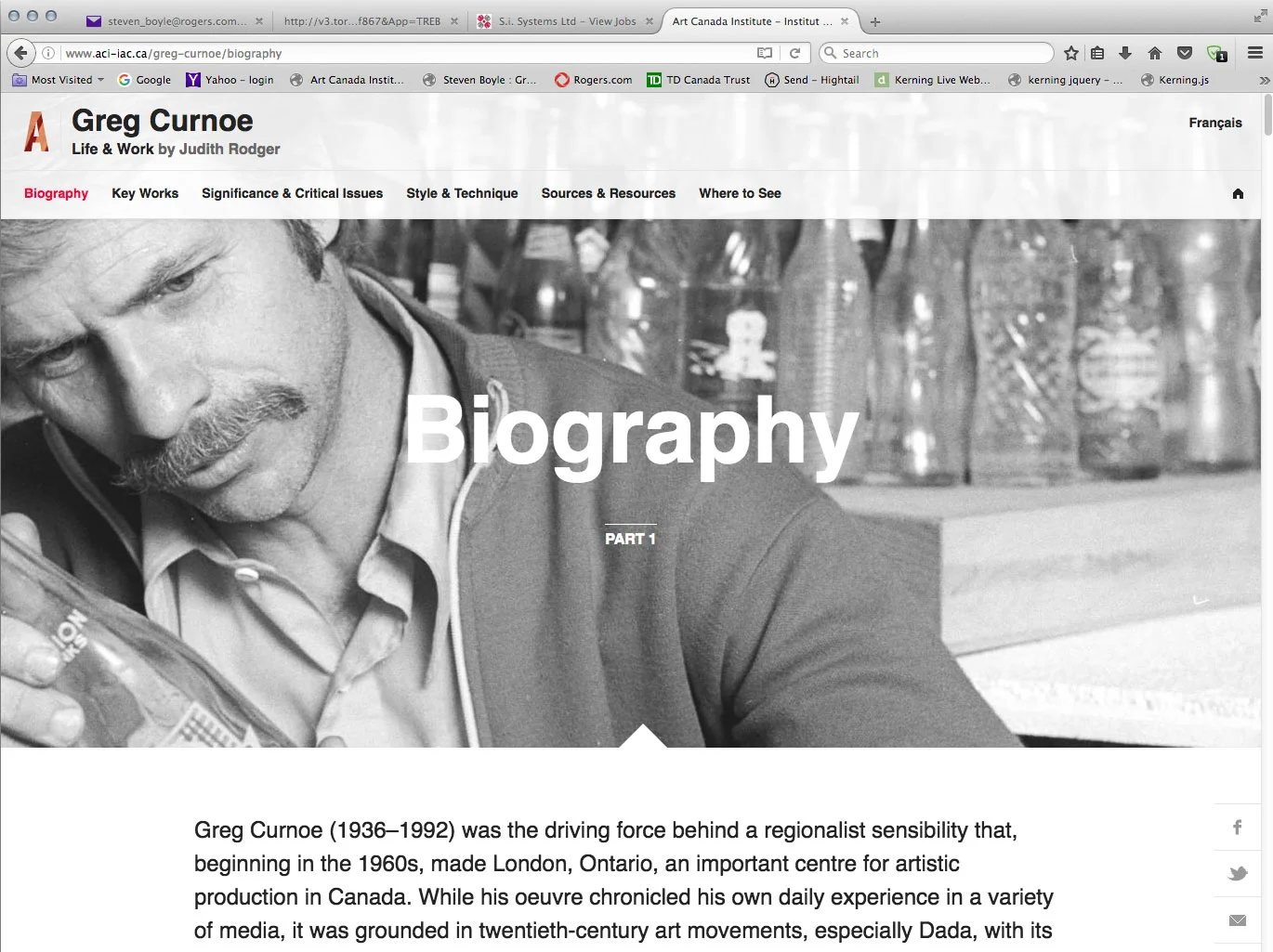This screenshot has width=1273, height=952.
Task: Click the site home icon in navigation bar
Action: pyautogui.click(x=1238, y=193)
